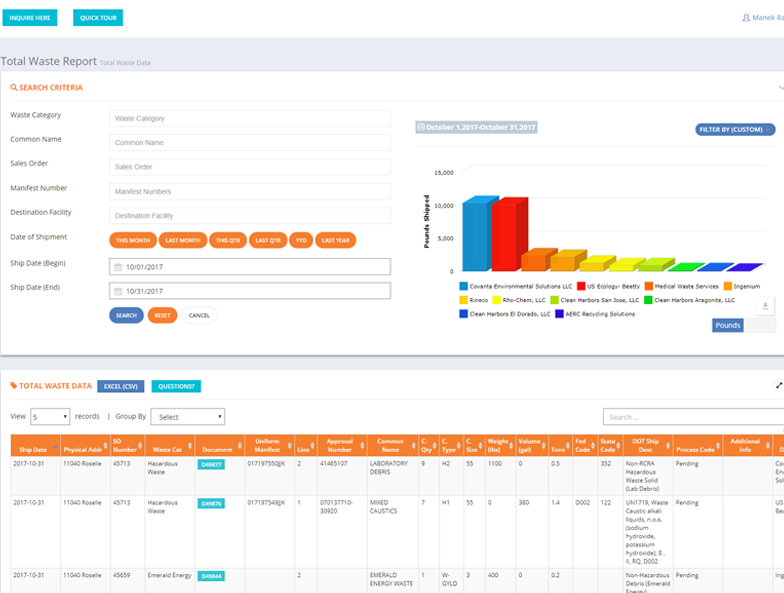Click the table Search box
Screen dimensions: 784x593
point(694,417)
